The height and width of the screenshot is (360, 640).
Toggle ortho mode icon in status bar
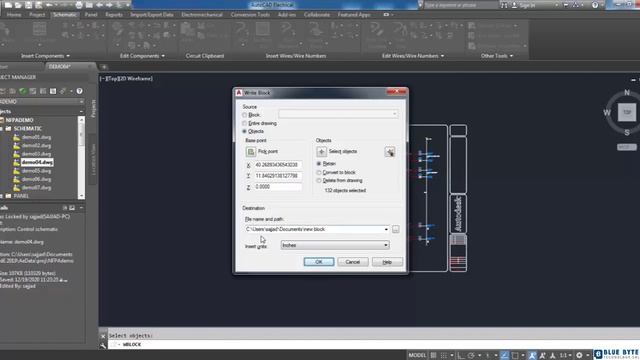[461, 355]
